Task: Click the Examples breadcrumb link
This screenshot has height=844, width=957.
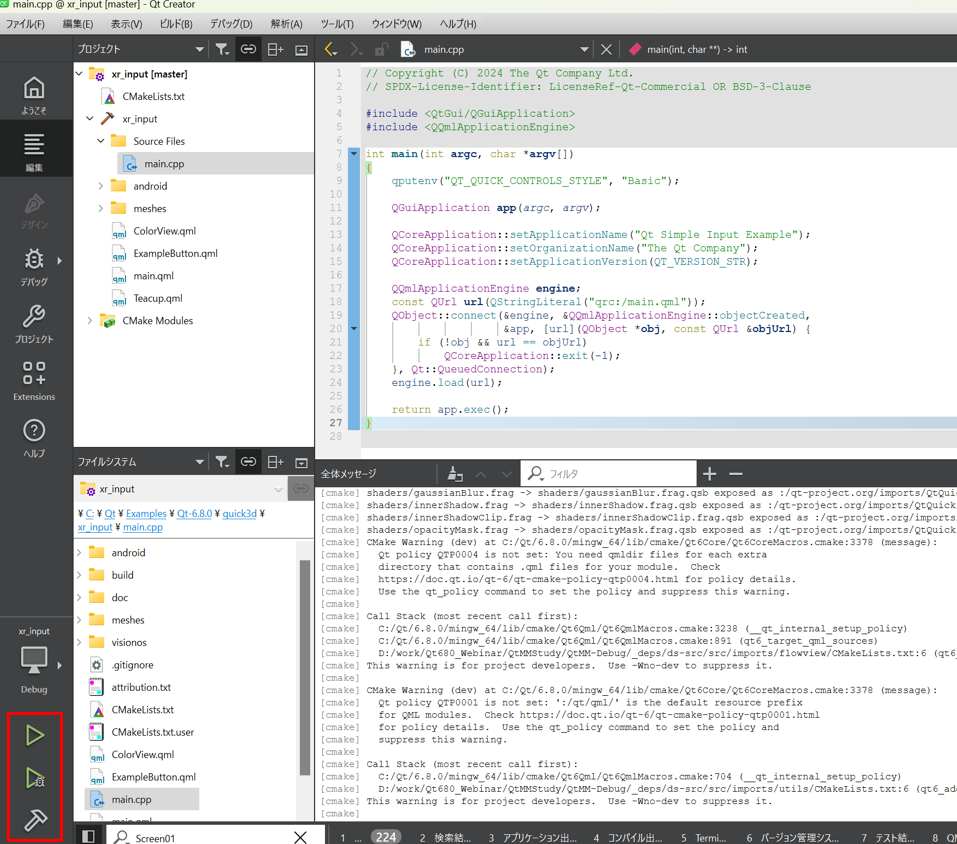Action: (x=146, y=513)
